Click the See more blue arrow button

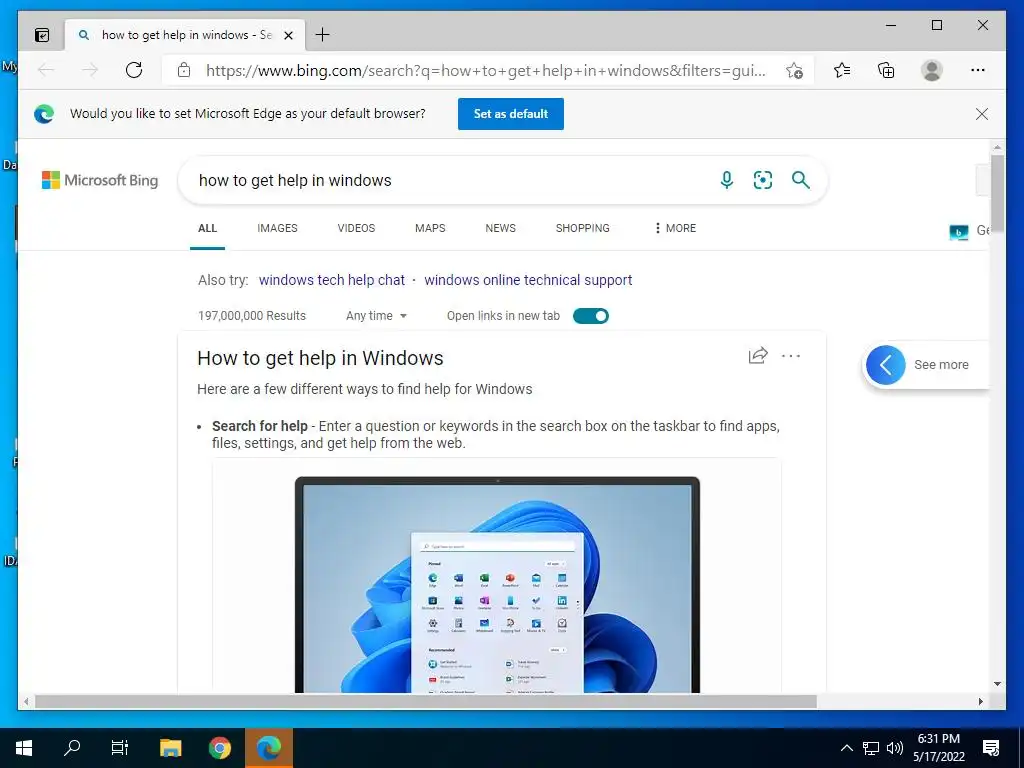(886, 364)
